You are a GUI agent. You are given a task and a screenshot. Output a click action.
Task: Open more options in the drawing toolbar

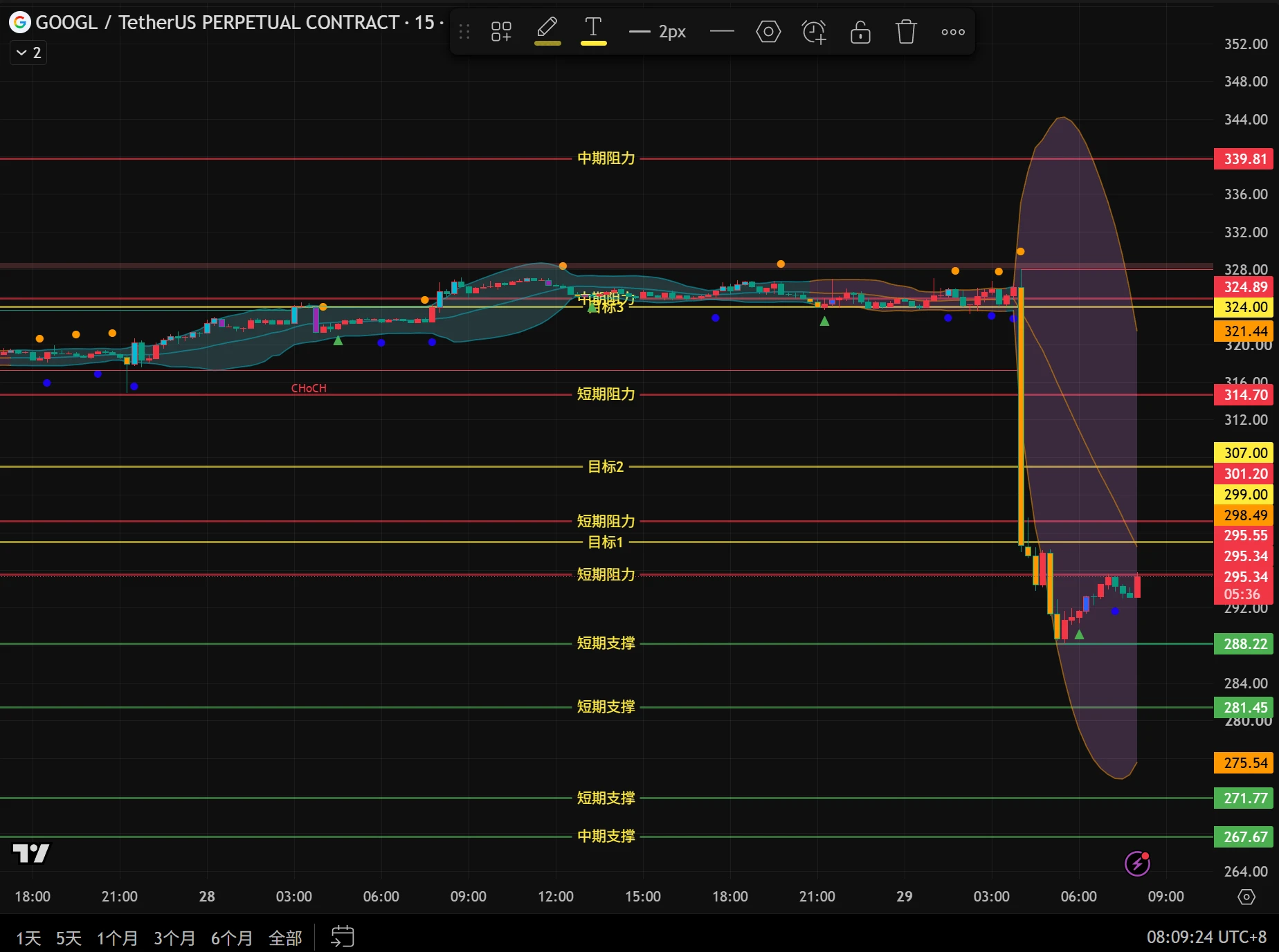(953, 32)
